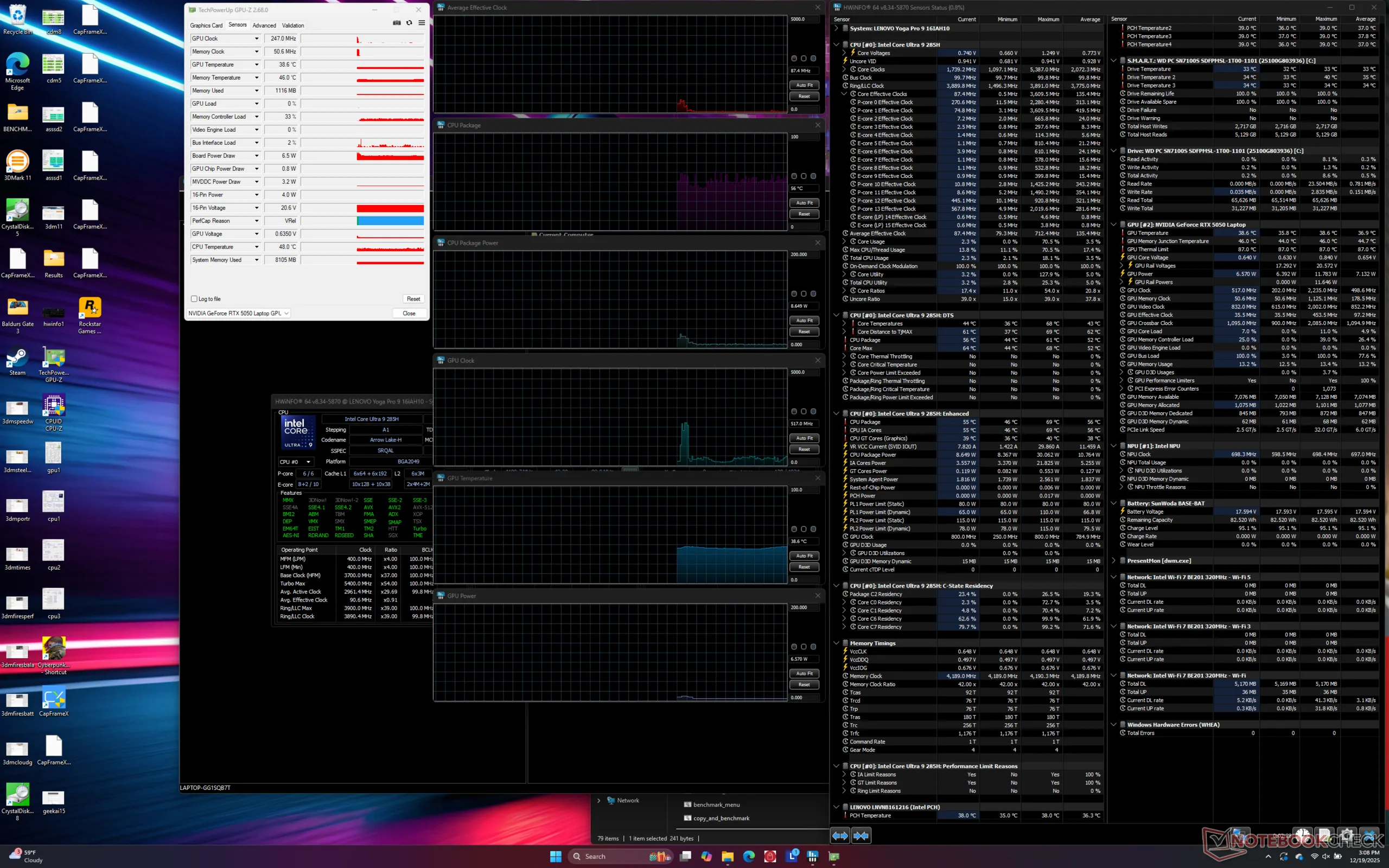Enable the Log to file checkbox
Viewport: 1389px width, 868px height.
click(194, 299)
